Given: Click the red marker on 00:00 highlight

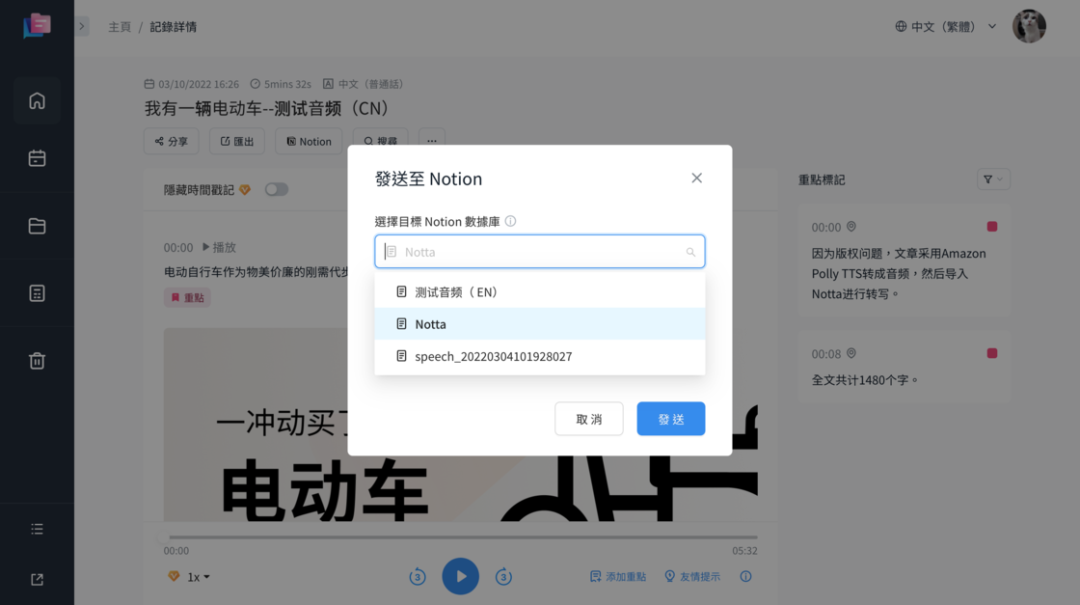Looking at the screenshot, I should point(992,227).
